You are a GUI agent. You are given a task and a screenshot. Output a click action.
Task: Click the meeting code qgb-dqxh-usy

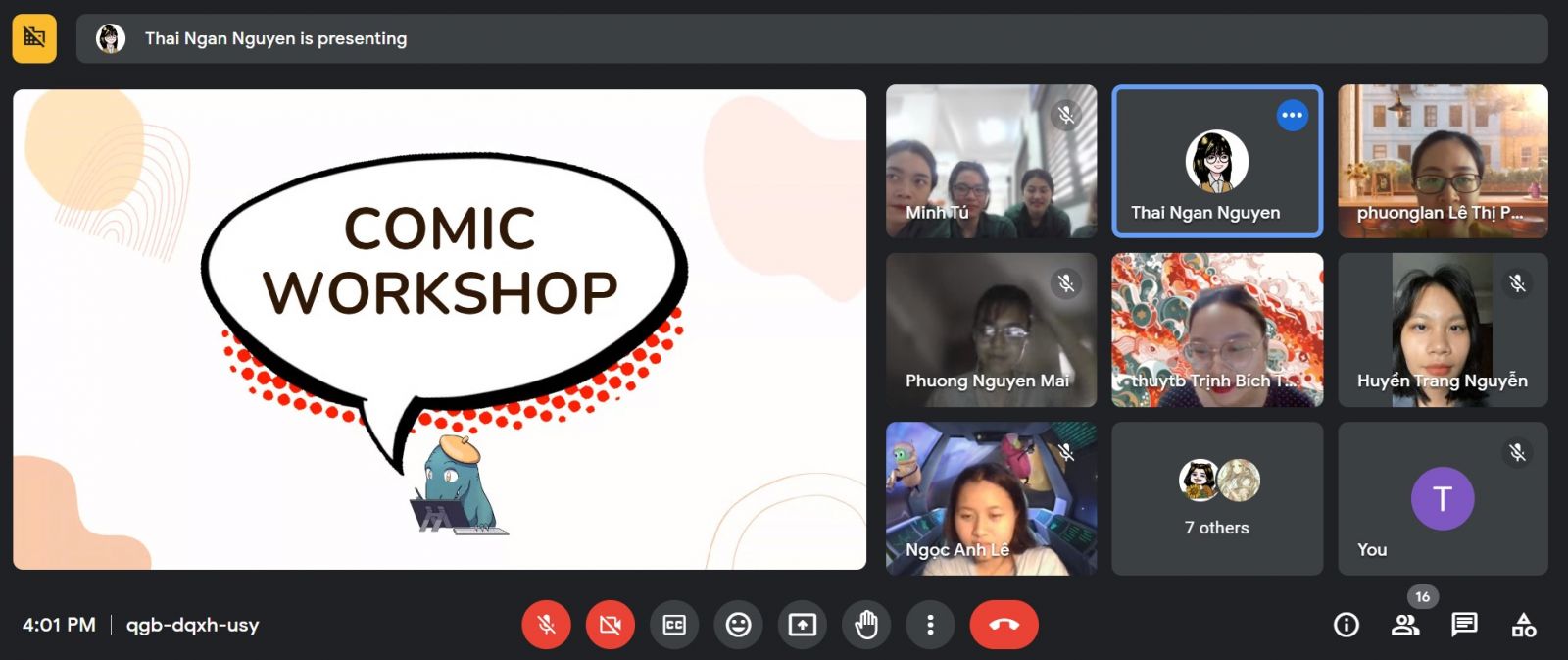pyautogui.click(x=192, y=625)
